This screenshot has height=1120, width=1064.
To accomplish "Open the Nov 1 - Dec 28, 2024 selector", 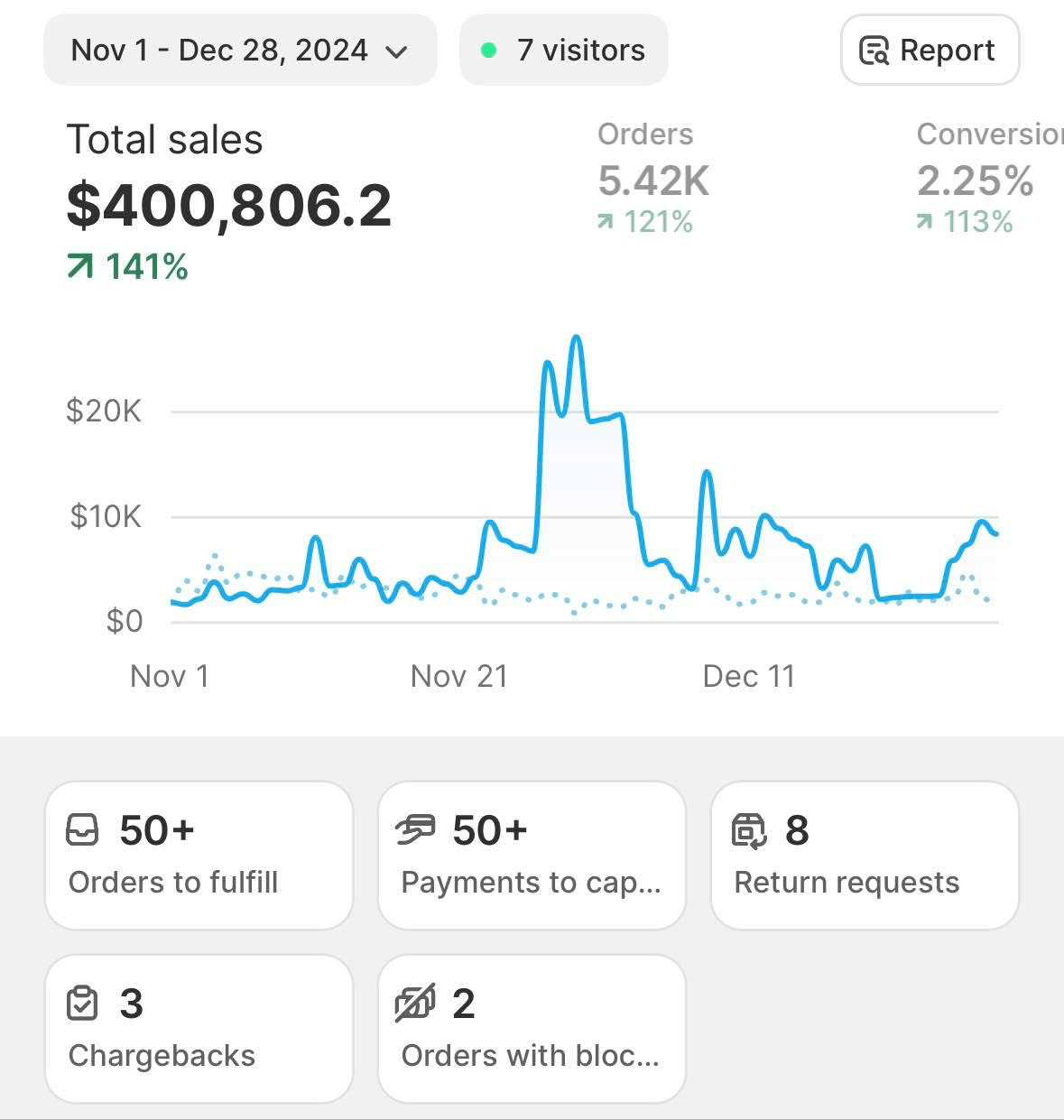I will (240, 51).
